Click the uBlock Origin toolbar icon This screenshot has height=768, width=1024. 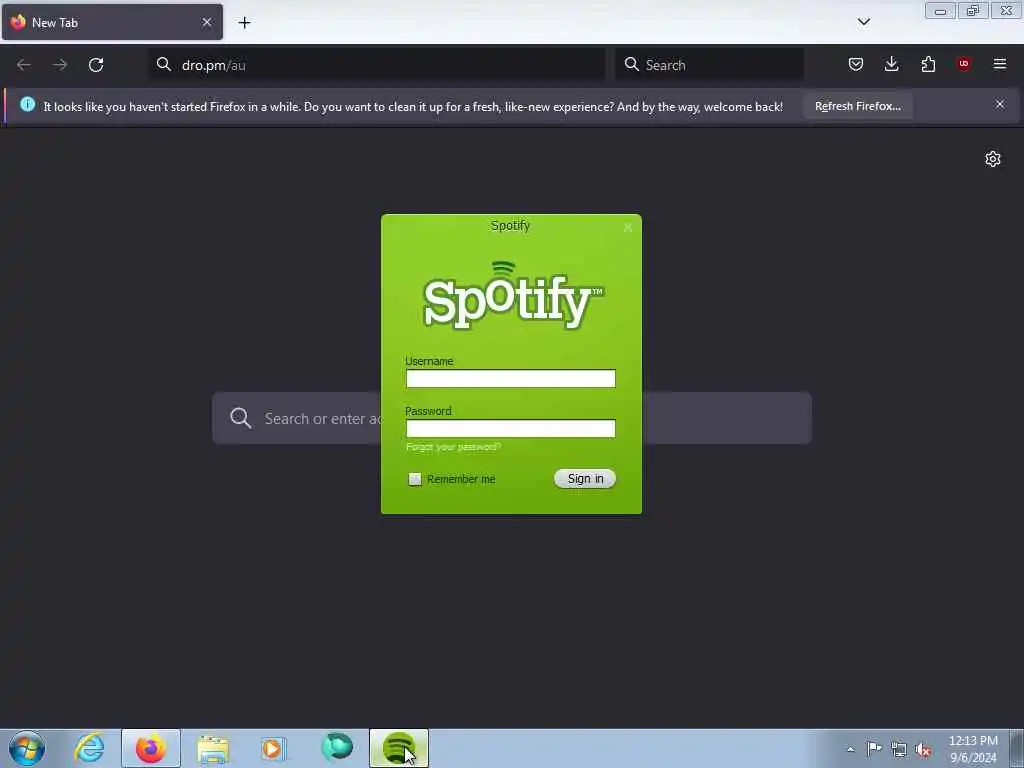pyautogui.click(x=964, y=63)
